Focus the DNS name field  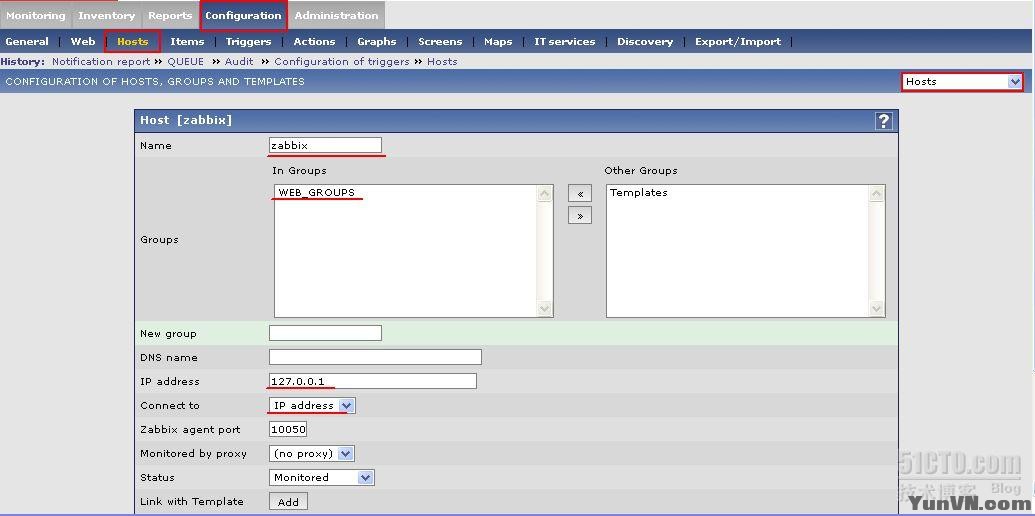[375, 357]
